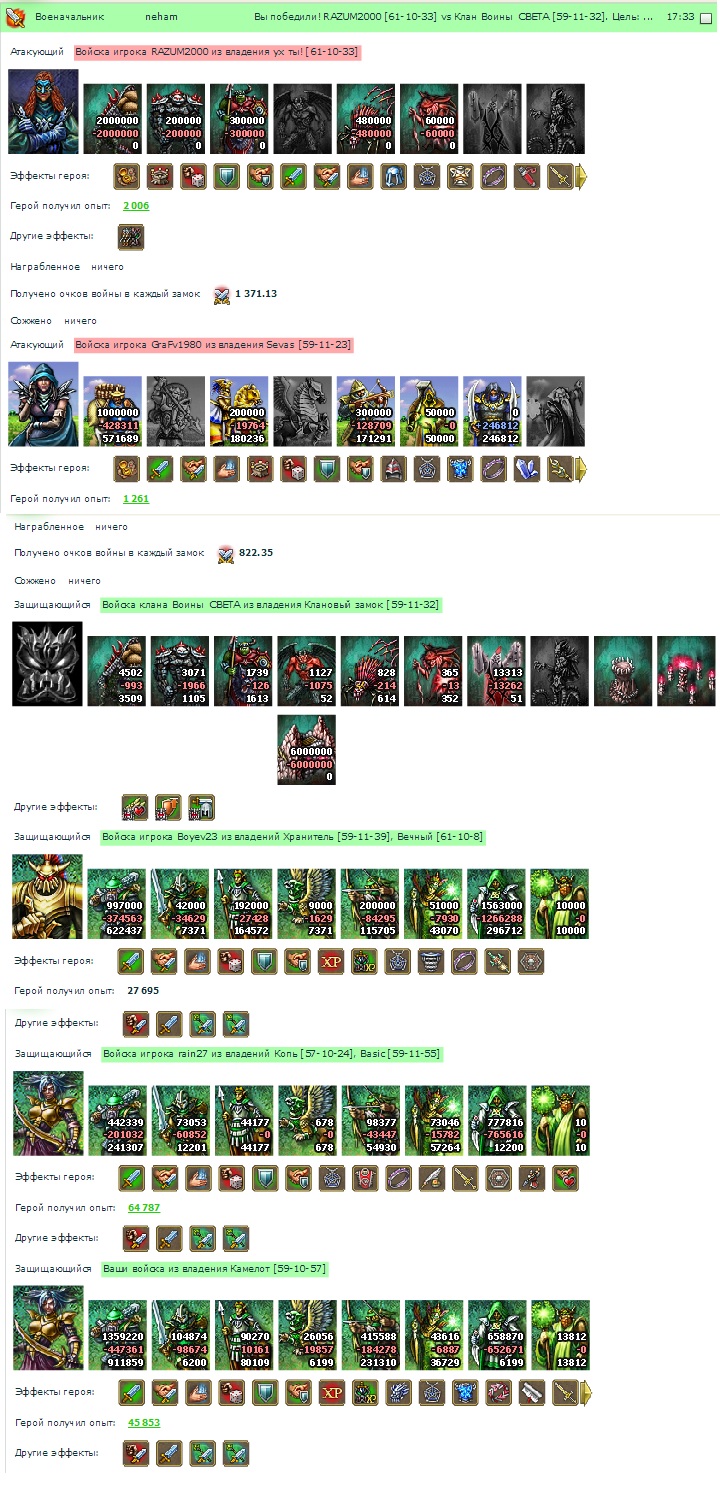720x1487 pixels.
Task: Open RAZUM2000's hero portrait
Action: 43,111
